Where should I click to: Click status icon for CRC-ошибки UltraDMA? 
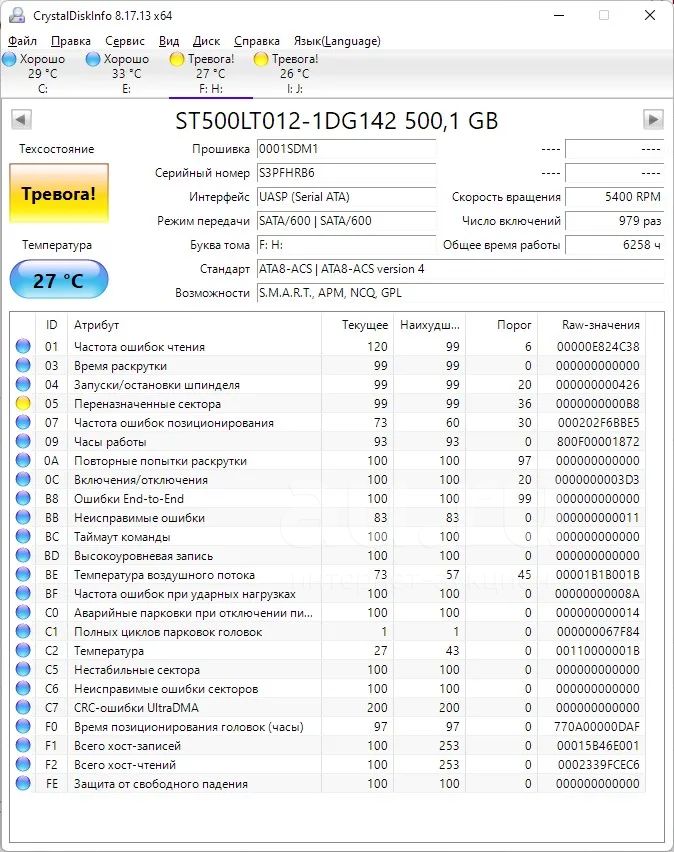point(23,707)
